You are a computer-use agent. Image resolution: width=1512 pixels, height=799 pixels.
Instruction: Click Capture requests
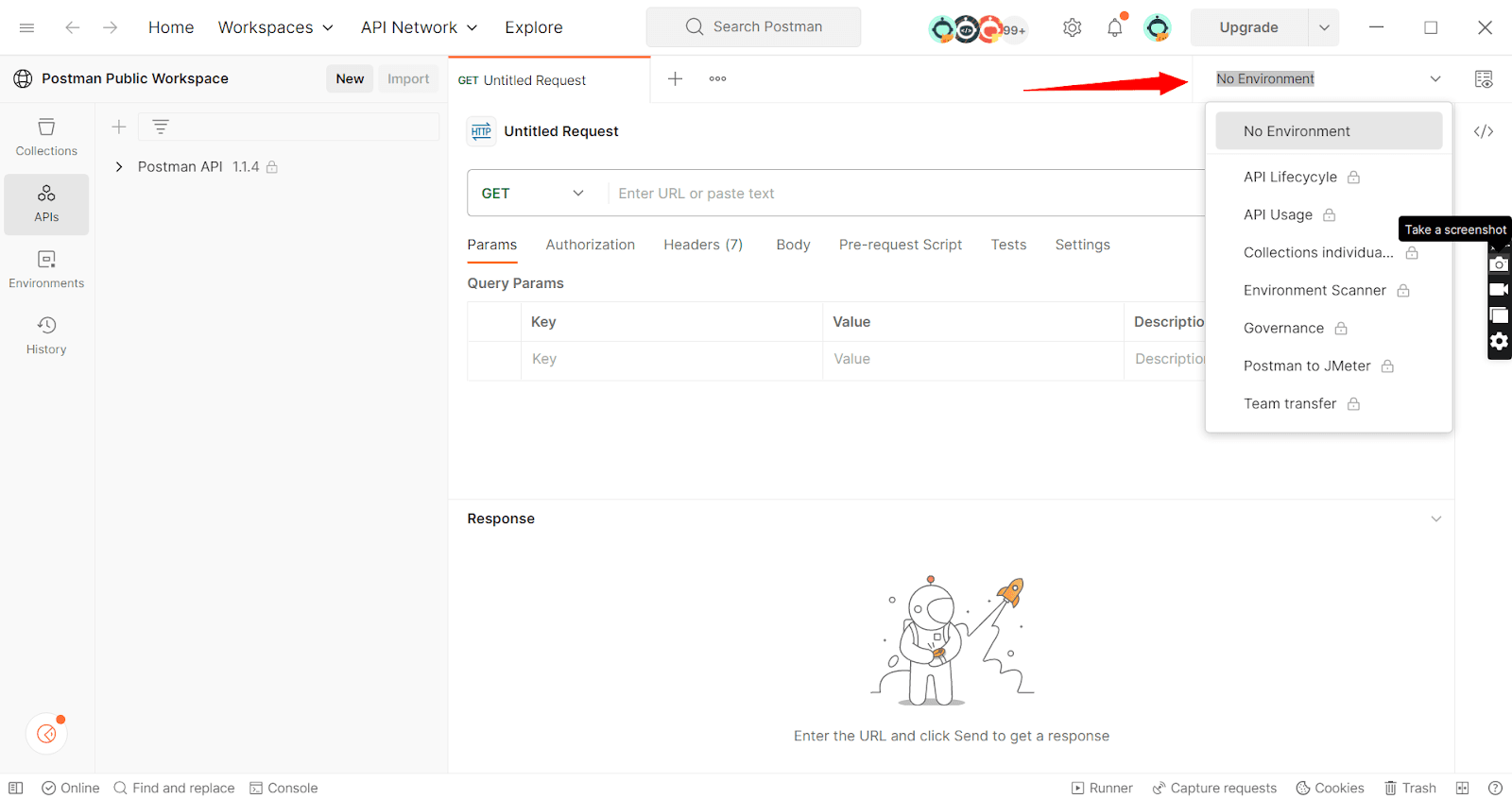pyautogui.click(x=1214, y=788)
